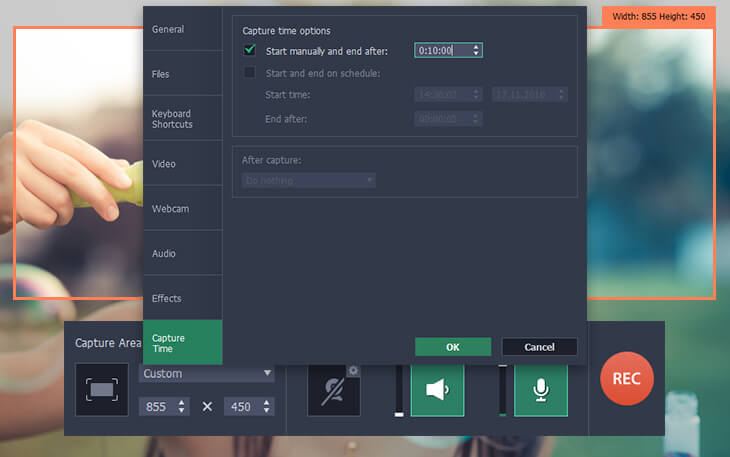The height and width of the screenshot is (457, 730).
Task: Open webcam settings via small gear icon
Action: coord(353,371)
